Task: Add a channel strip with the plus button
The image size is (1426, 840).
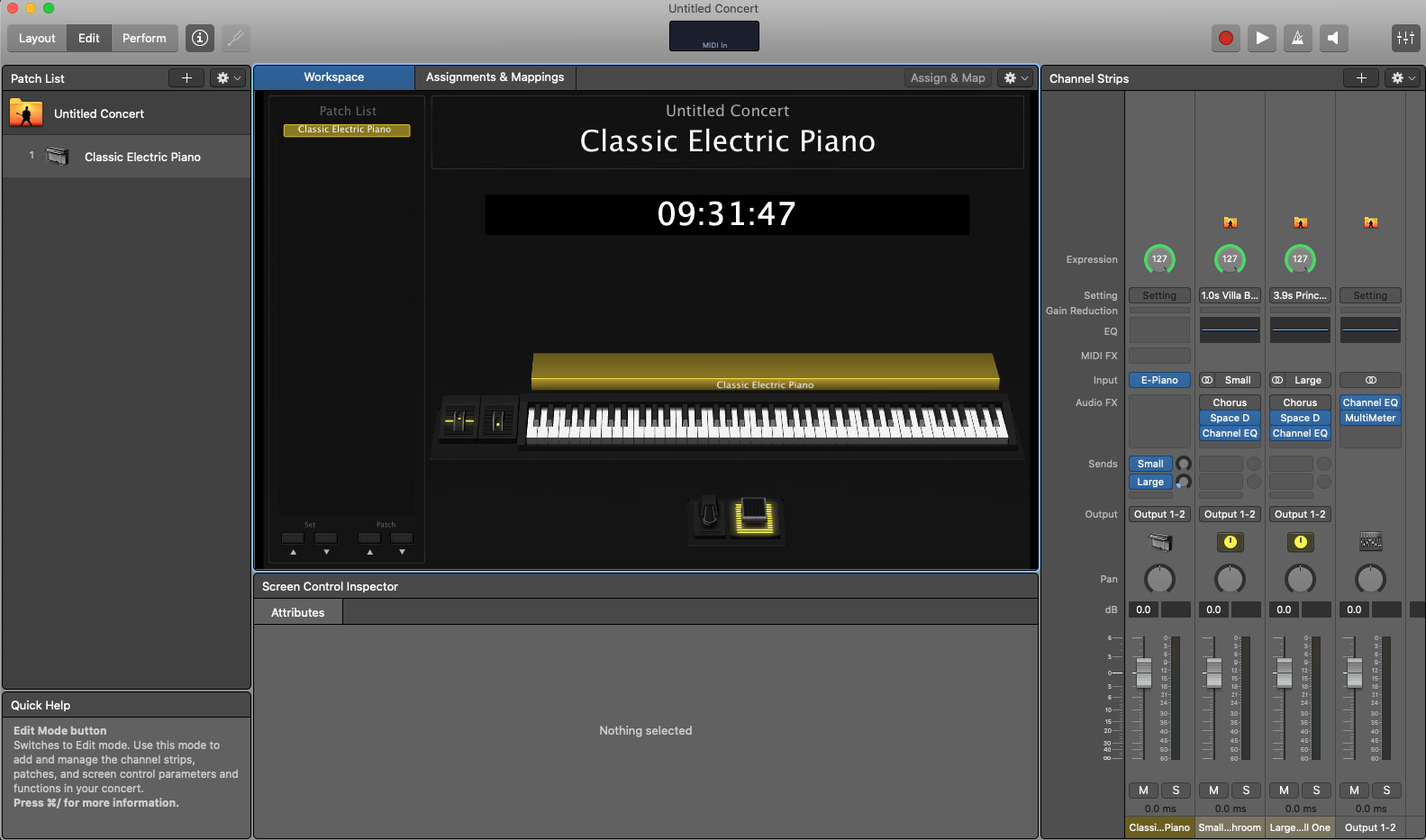Action: 1361,78
